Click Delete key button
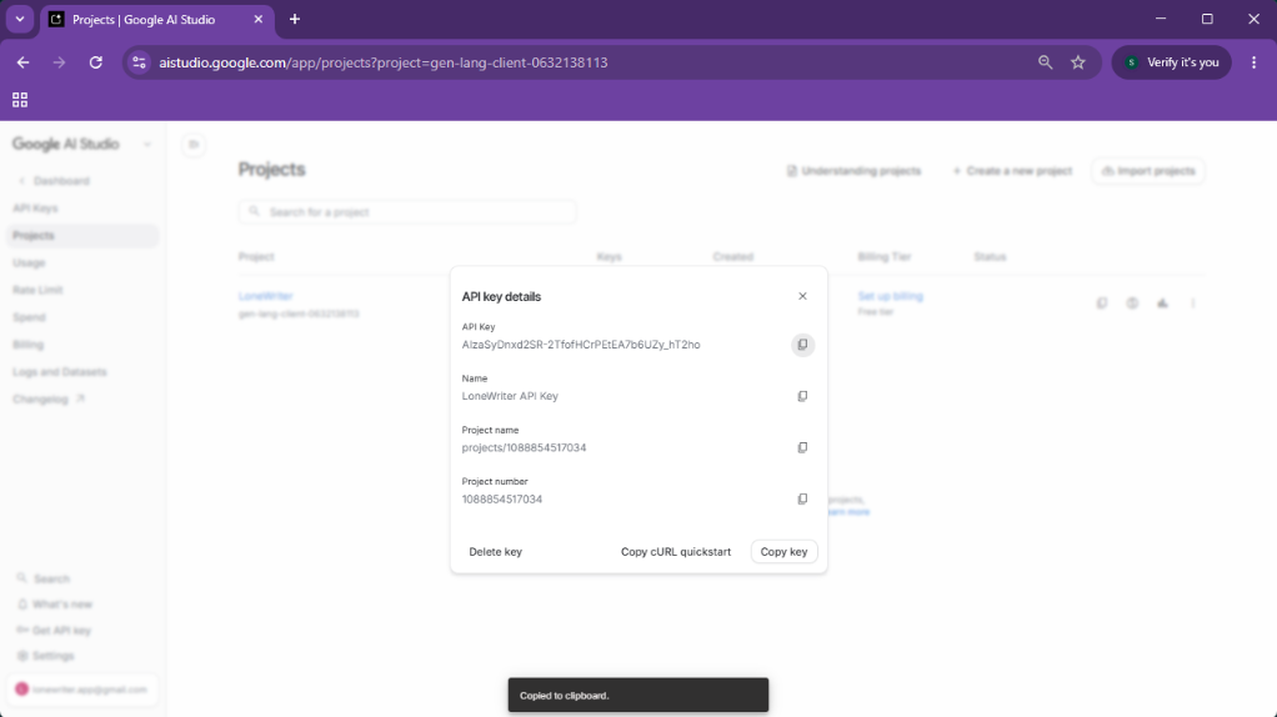The image size is (1277, 717). (x=495, y=552)
